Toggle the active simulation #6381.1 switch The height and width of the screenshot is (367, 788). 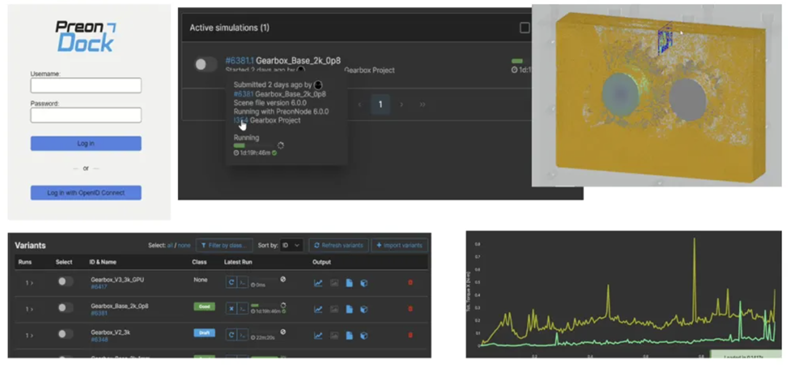click(206, 64)
